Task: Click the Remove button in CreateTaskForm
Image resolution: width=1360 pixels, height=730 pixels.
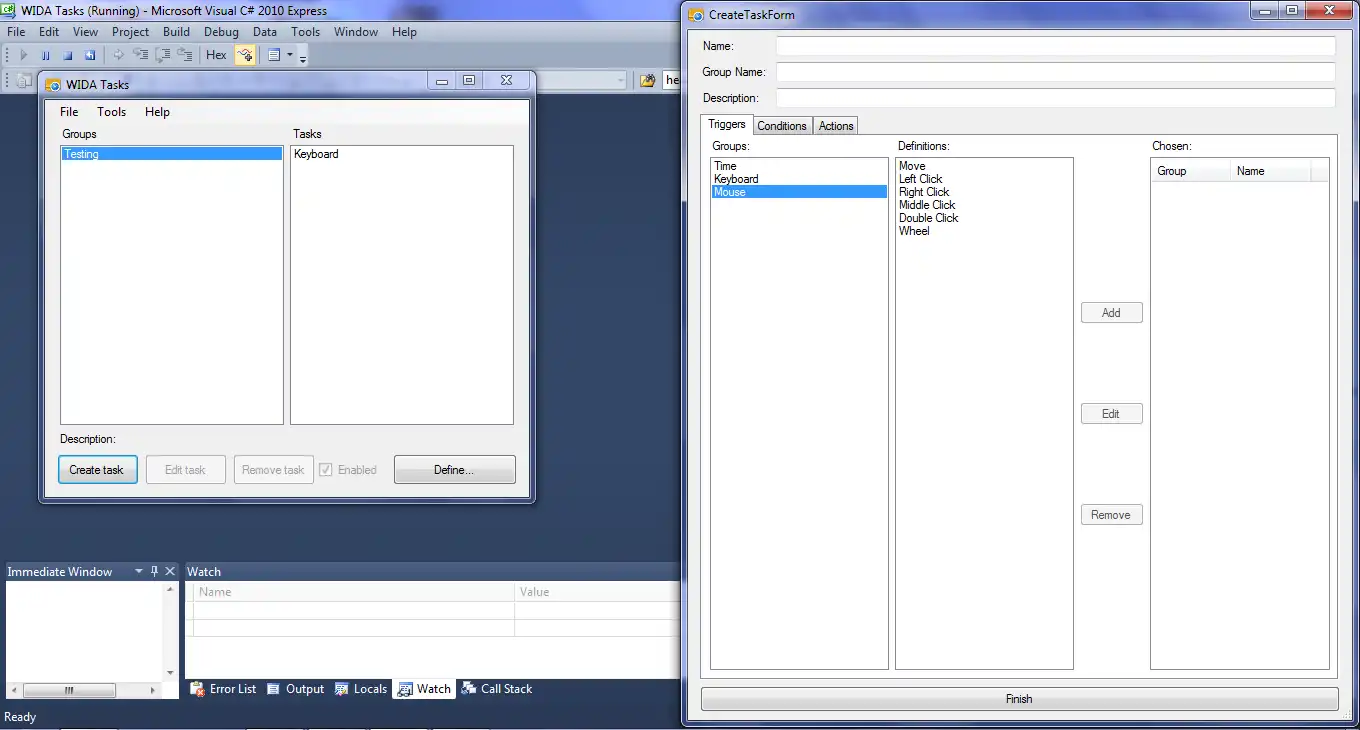Action: [x=1111, y=515]
